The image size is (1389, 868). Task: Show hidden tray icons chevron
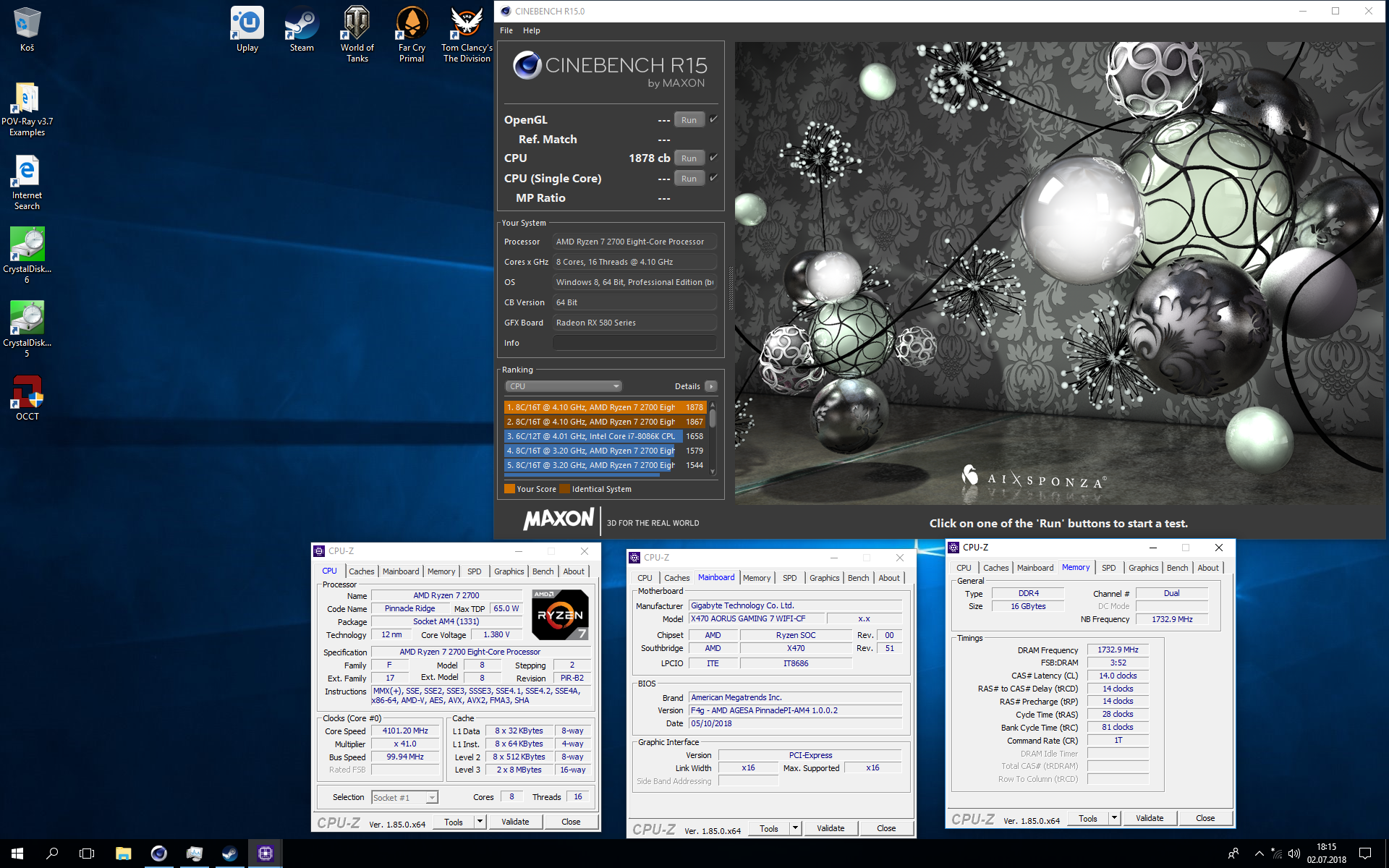tap(1259, 854)
